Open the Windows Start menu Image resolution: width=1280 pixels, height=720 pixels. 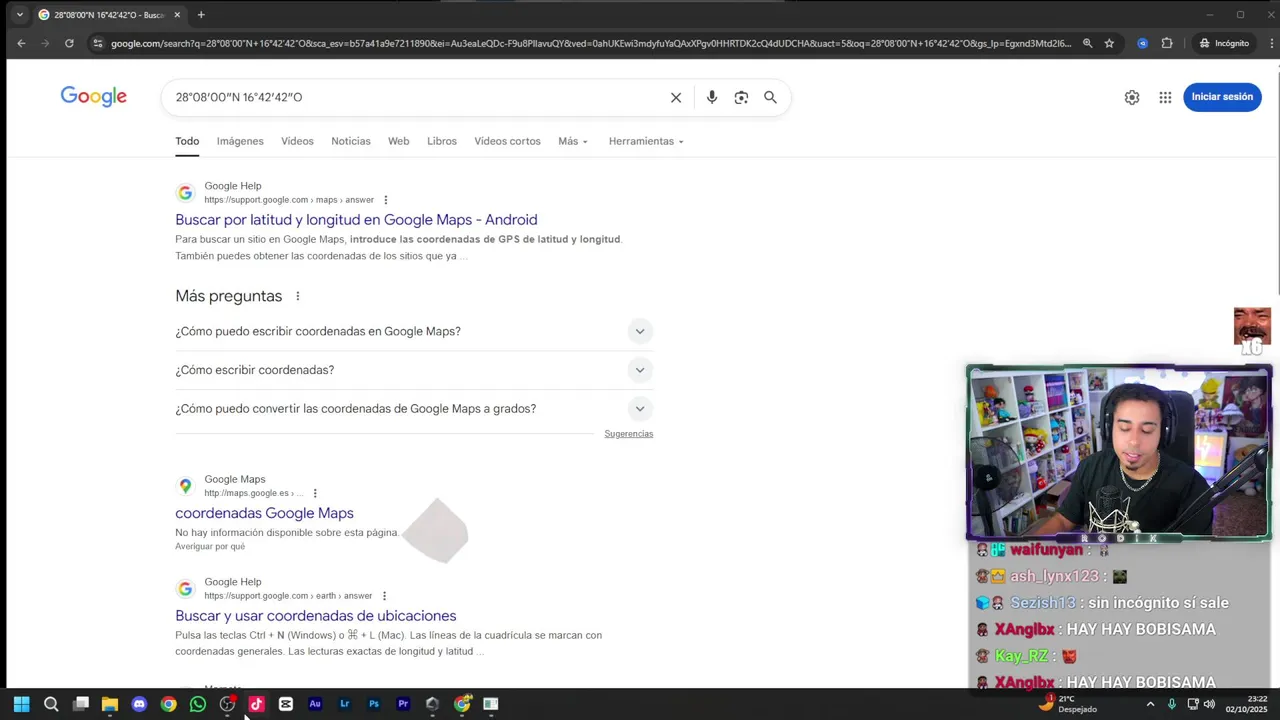pyautogui.click(x=21, y=704)
